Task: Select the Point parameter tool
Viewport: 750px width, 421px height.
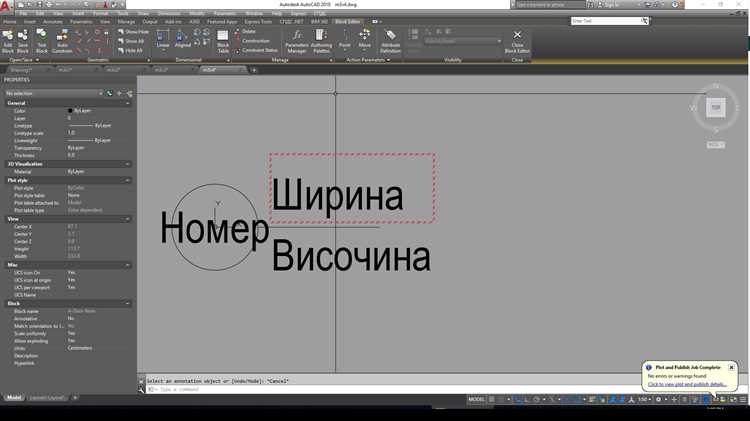Action: pyautogui.click(x=344, y=39)
